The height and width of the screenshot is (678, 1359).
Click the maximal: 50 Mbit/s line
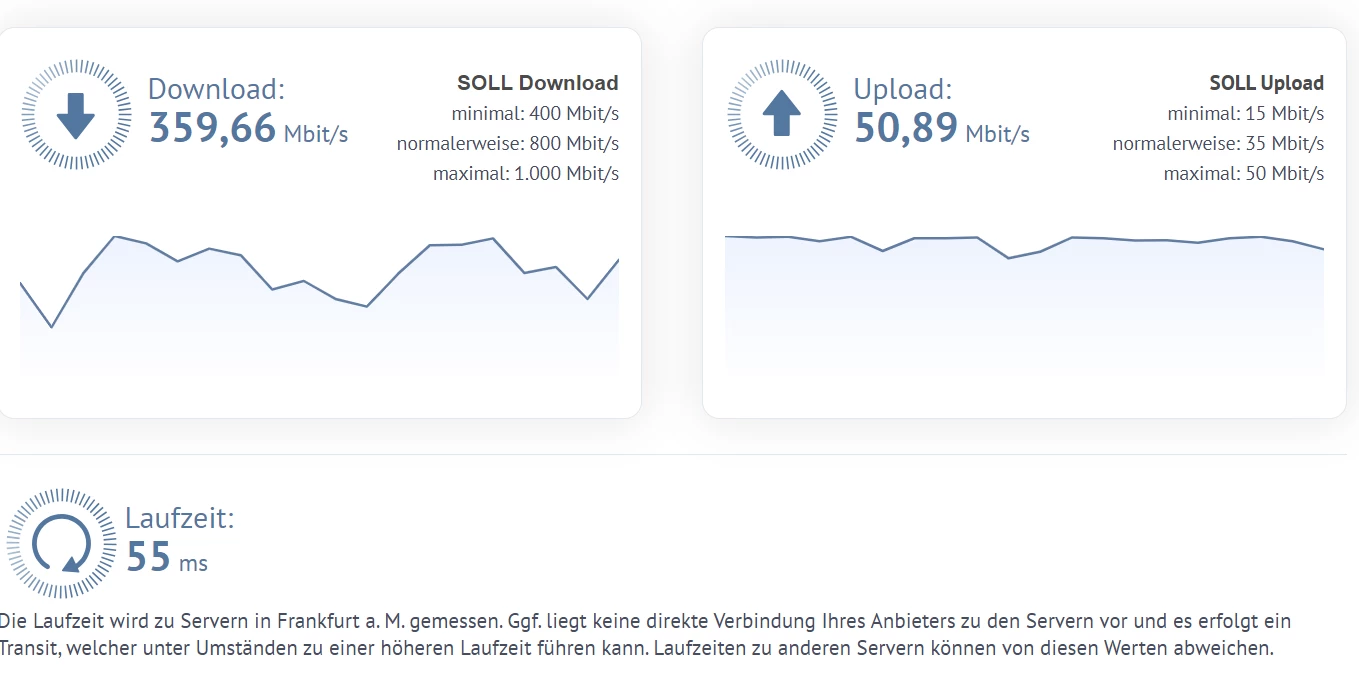[1244, 174]
